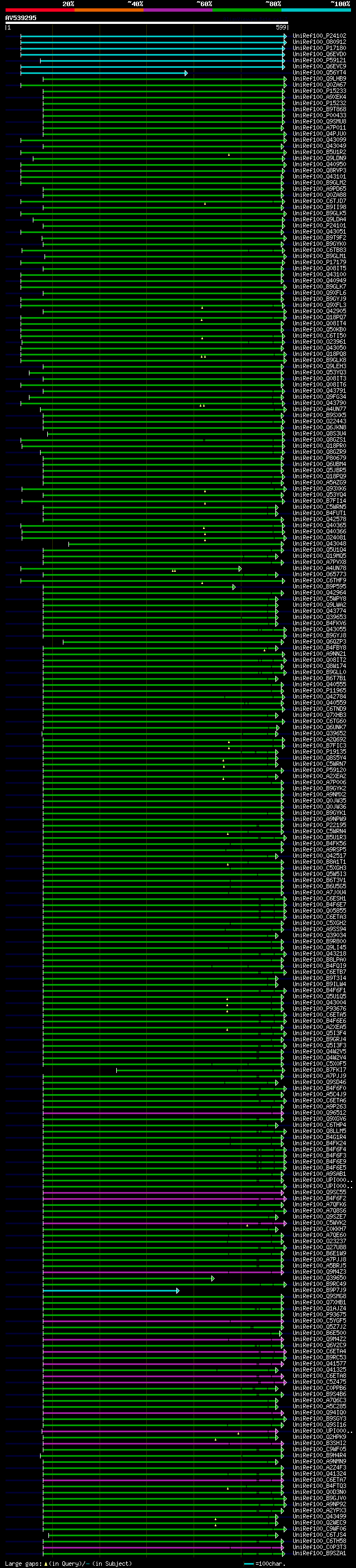Click hit UniRef100_B9II98
Viewport: 356px width, 1568px height.
(319, 207)
